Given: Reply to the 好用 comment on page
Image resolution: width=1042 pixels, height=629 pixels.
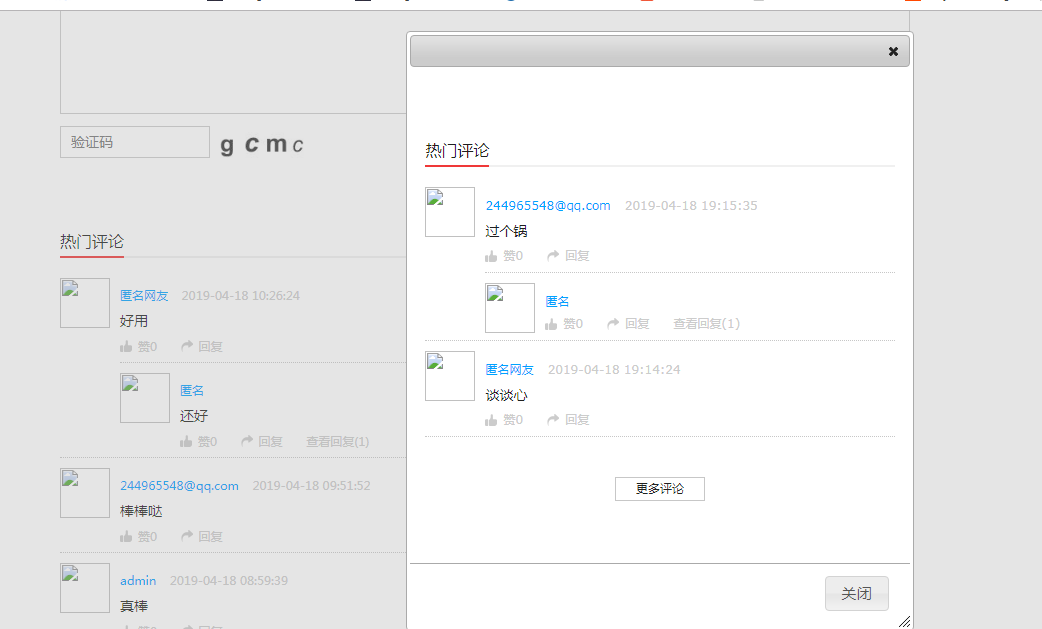Looking at the screenshot, I should pos(202,347).
